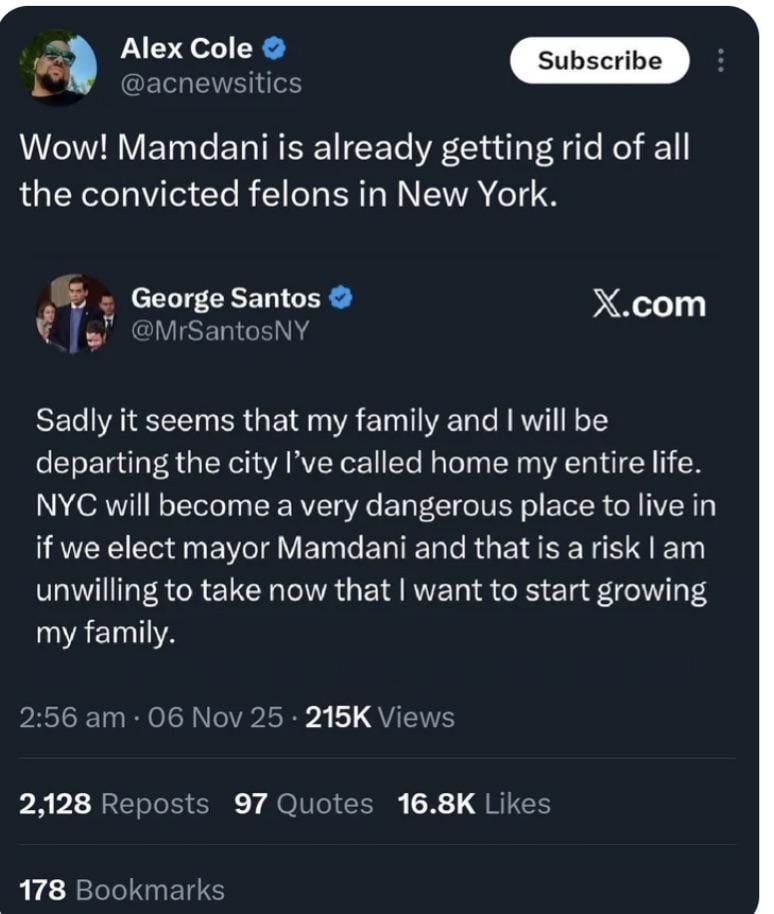774x914 pixels.
Task: Click the 2:56 am timestamp
Action: tap(73, 717)
